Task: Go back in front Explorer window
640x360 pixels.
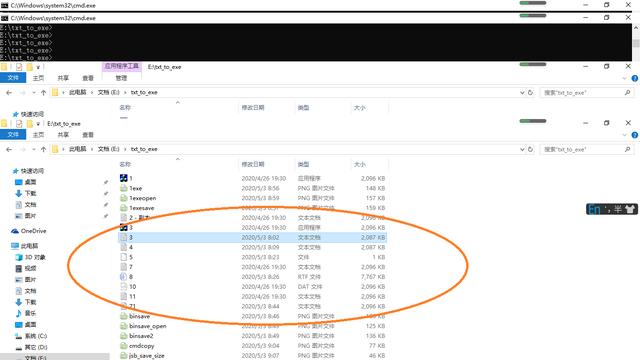Action: (9, 149)
